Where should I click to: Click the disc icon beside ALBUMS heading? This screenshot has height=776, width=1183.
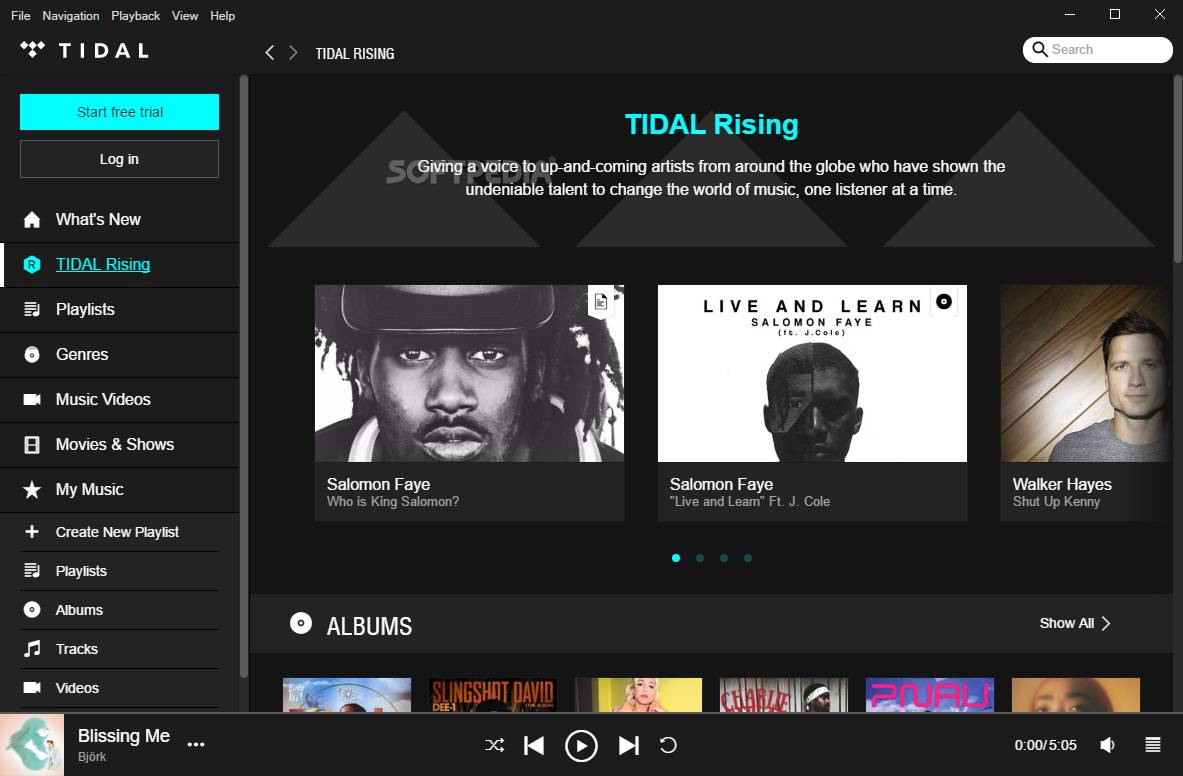[300, 623]
